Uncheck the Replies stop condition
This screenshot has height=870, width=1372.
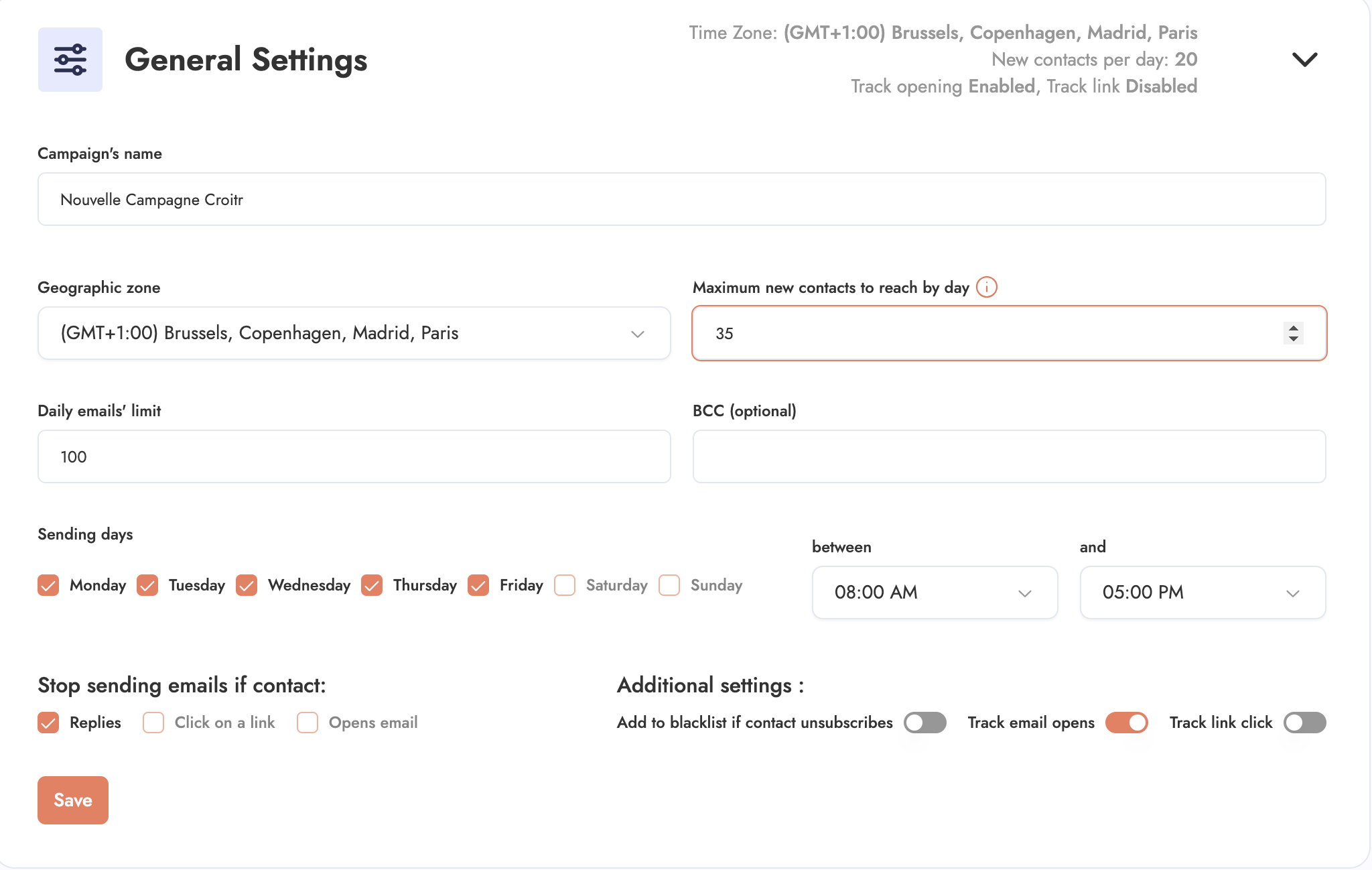pos(48,723)
